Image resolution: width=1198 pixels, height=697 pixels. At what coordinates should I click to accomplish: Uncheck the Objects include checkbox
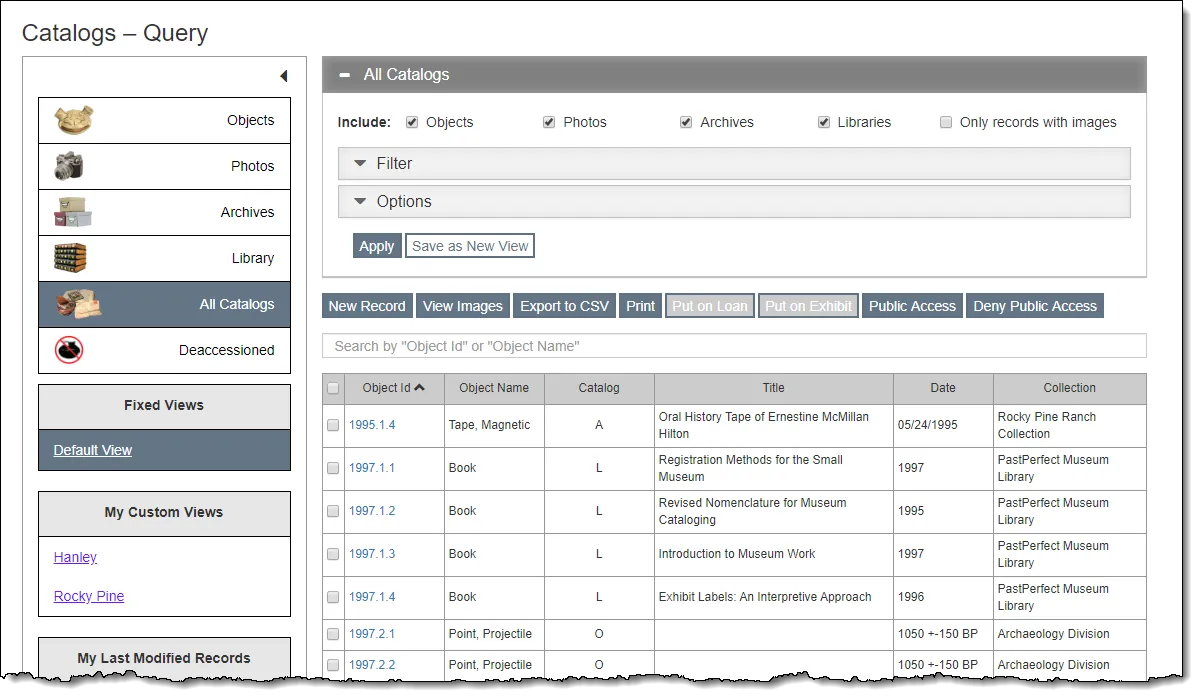coord(412,122)
